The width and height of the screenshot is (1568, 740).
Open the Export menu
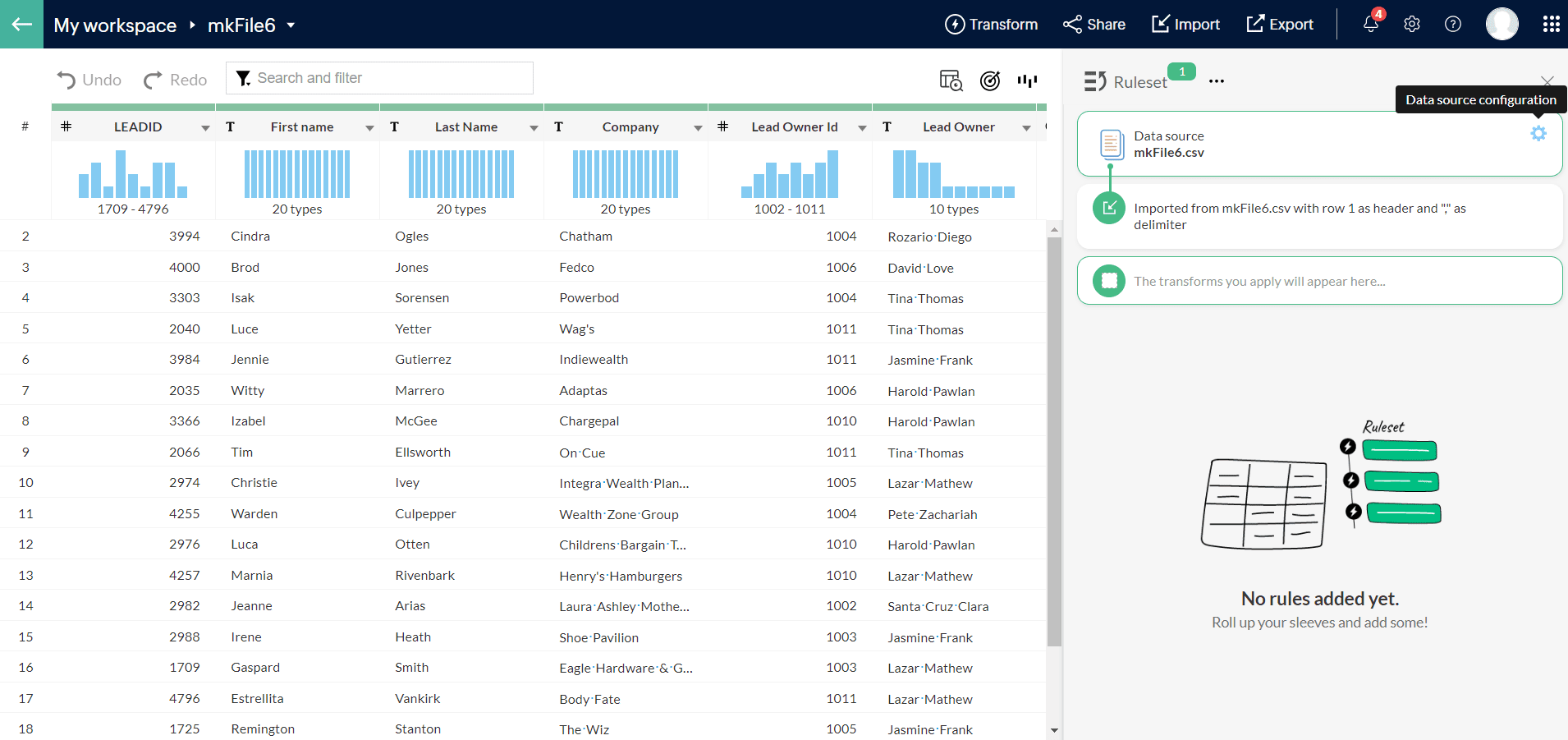pos(1279,25)
